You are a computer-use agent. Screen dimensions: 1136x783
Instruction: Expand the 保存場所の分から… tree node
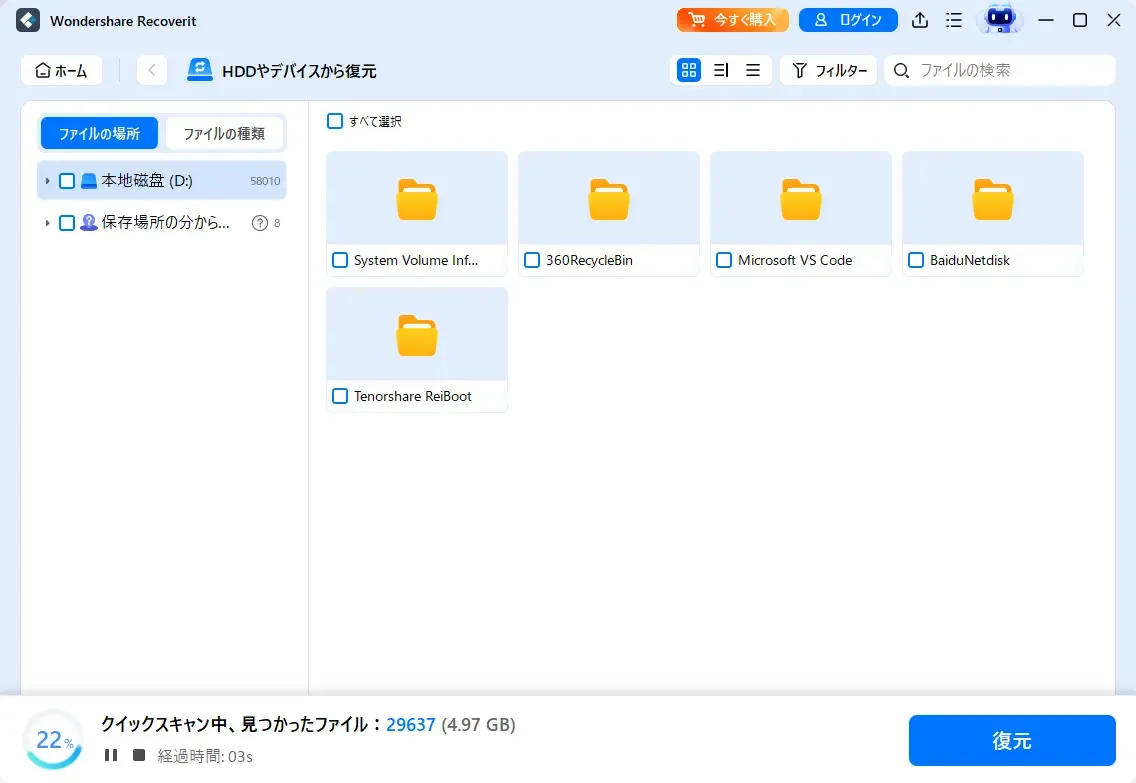47,223
